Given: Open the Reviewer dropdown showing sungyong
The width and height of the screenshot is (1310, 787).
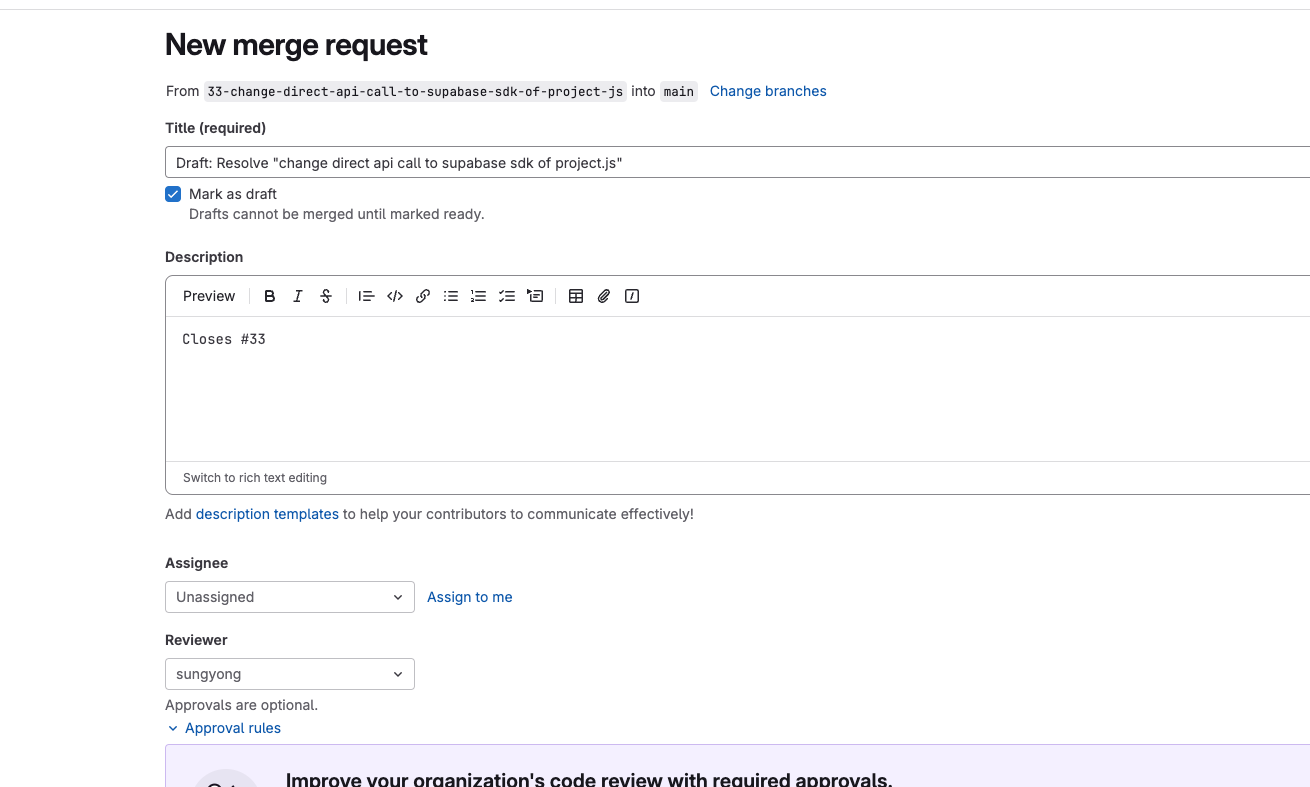Looking at the screenshot, I should [289, 674].
